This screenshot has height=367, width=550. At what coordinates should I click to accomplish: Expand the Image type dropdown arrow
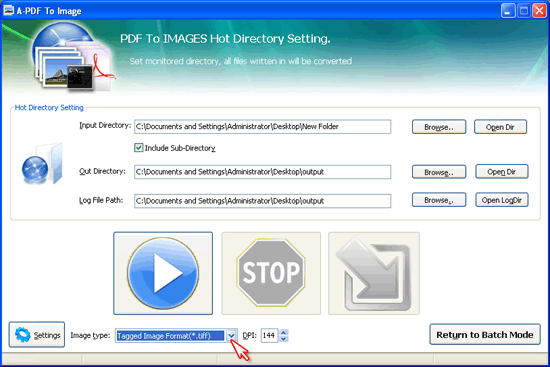(231, 336)
